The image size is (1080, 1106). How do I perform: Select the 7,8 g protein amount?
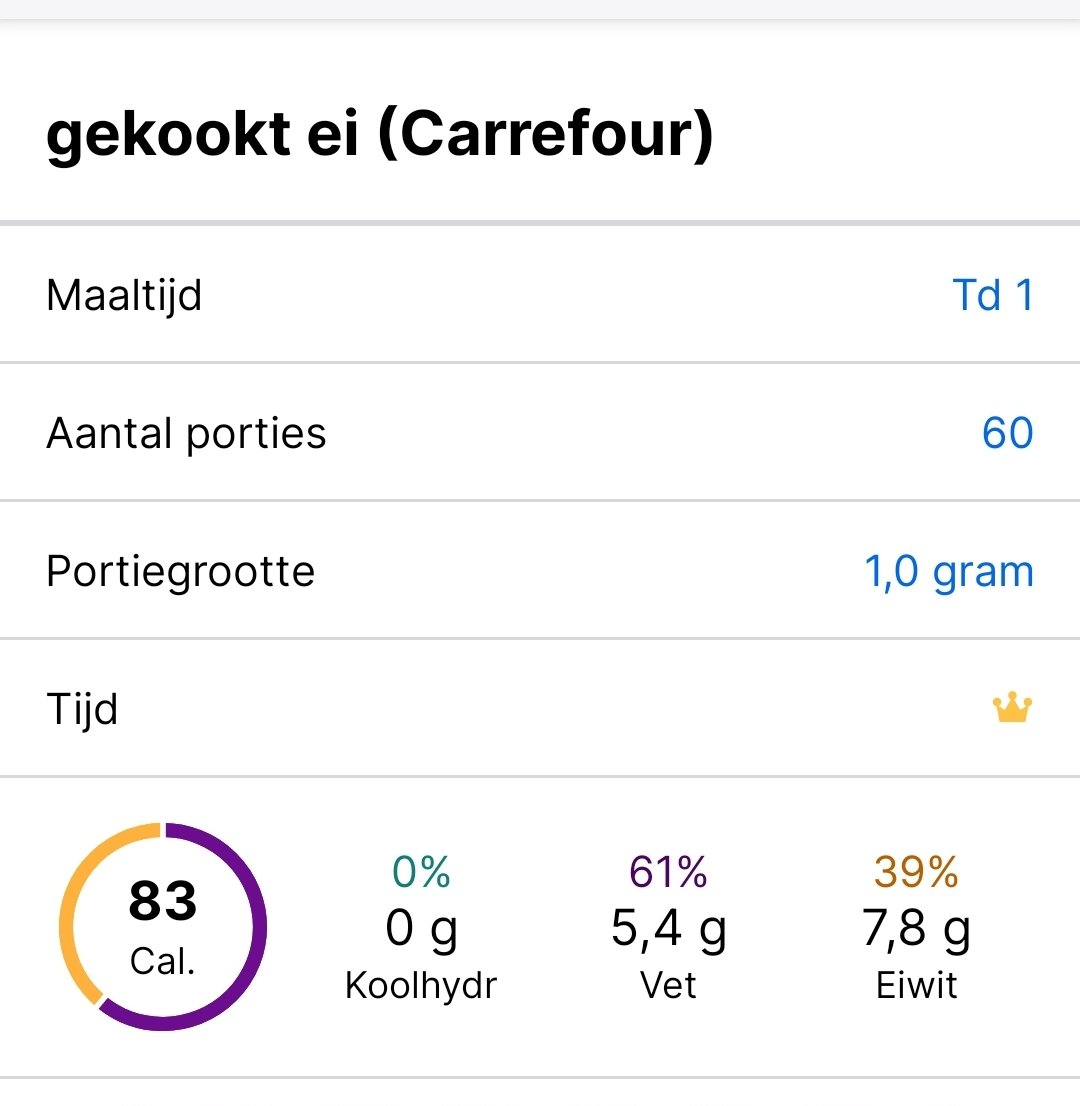coord(916,930)
